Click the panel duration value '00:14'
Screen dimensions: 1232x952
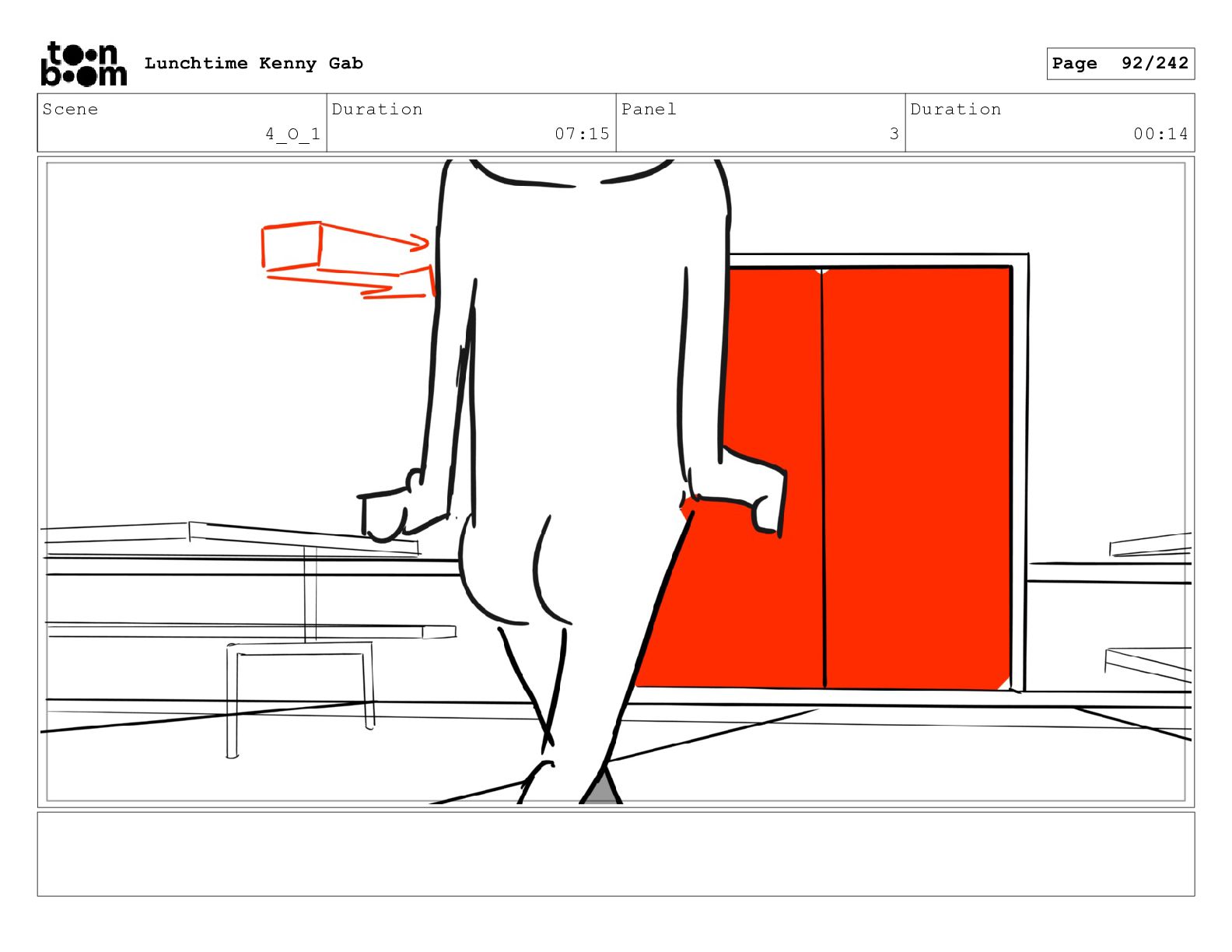pos(1160,134)
